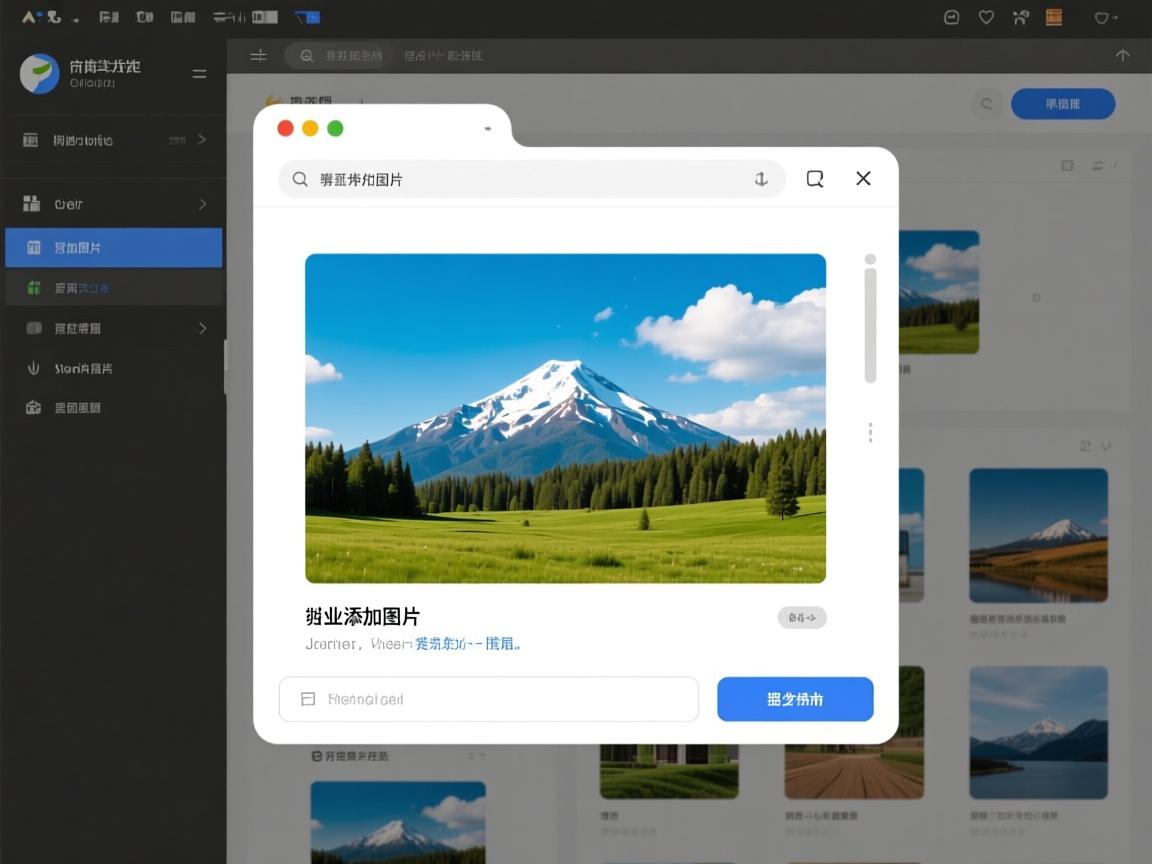Image resolution: width=1152 pixels, height=864 pixels.
Task: Click the vertical three-dot icon beside the image
Action: 870,432
